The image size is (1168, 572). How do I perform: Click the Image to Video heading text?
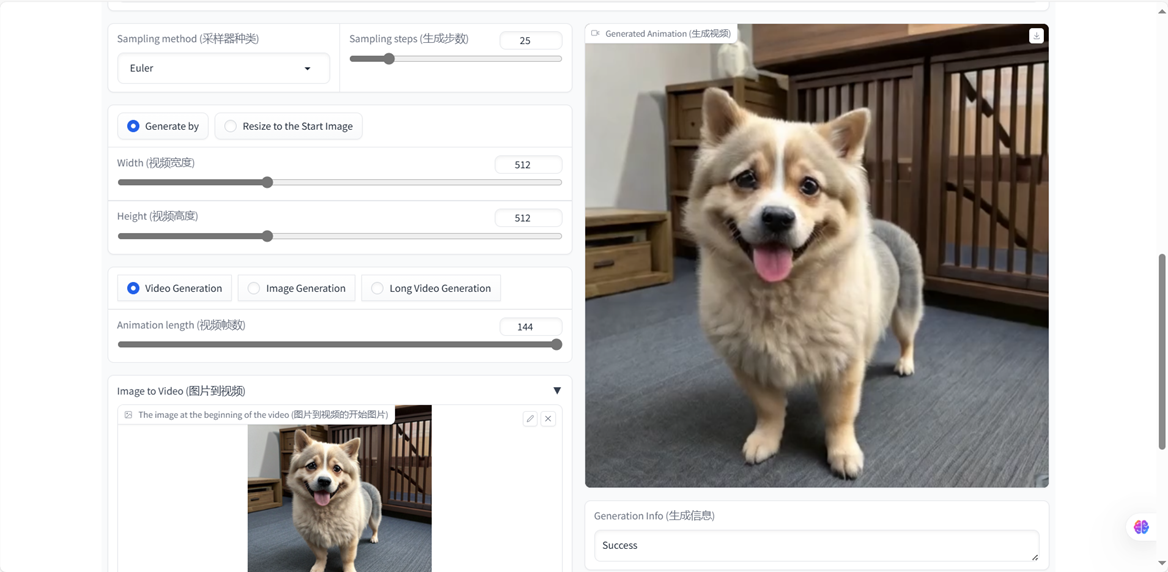[181, 391]
